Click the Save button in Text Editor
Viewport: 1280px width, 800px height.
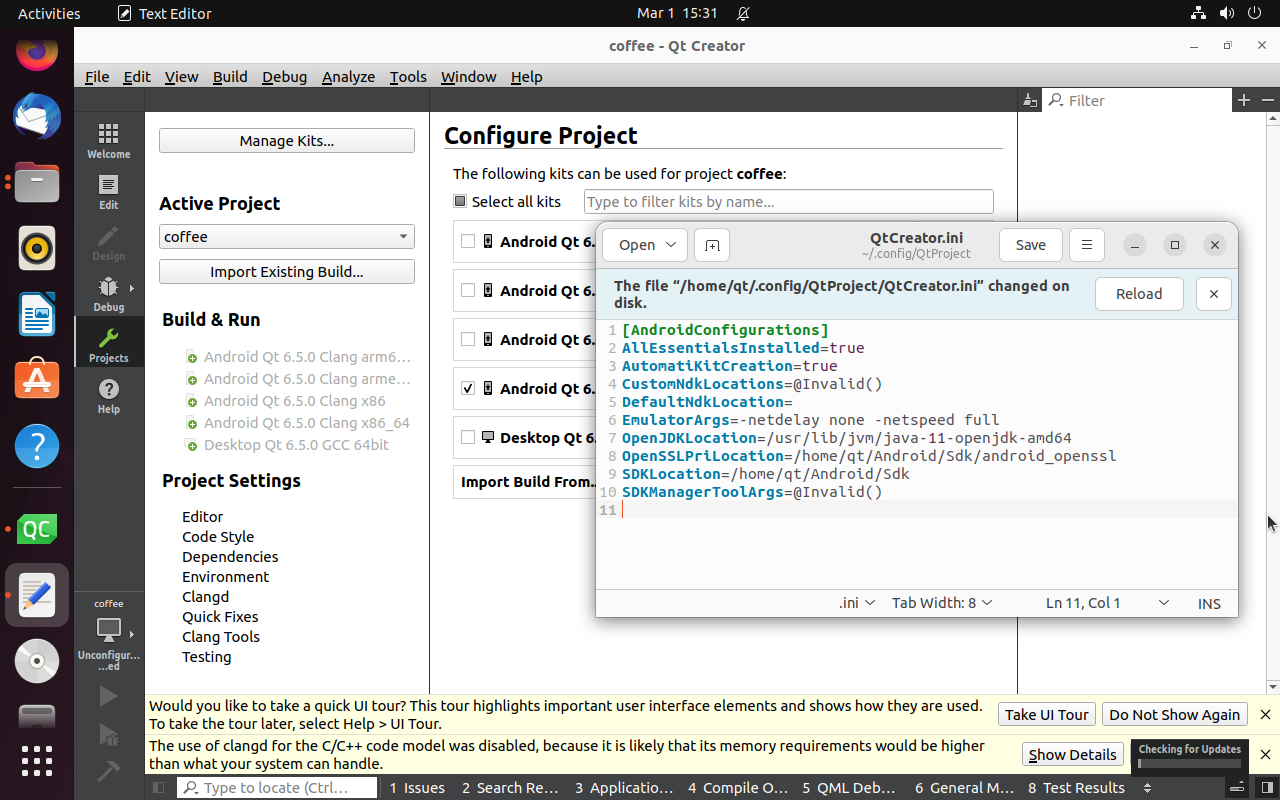point(1031,245)
